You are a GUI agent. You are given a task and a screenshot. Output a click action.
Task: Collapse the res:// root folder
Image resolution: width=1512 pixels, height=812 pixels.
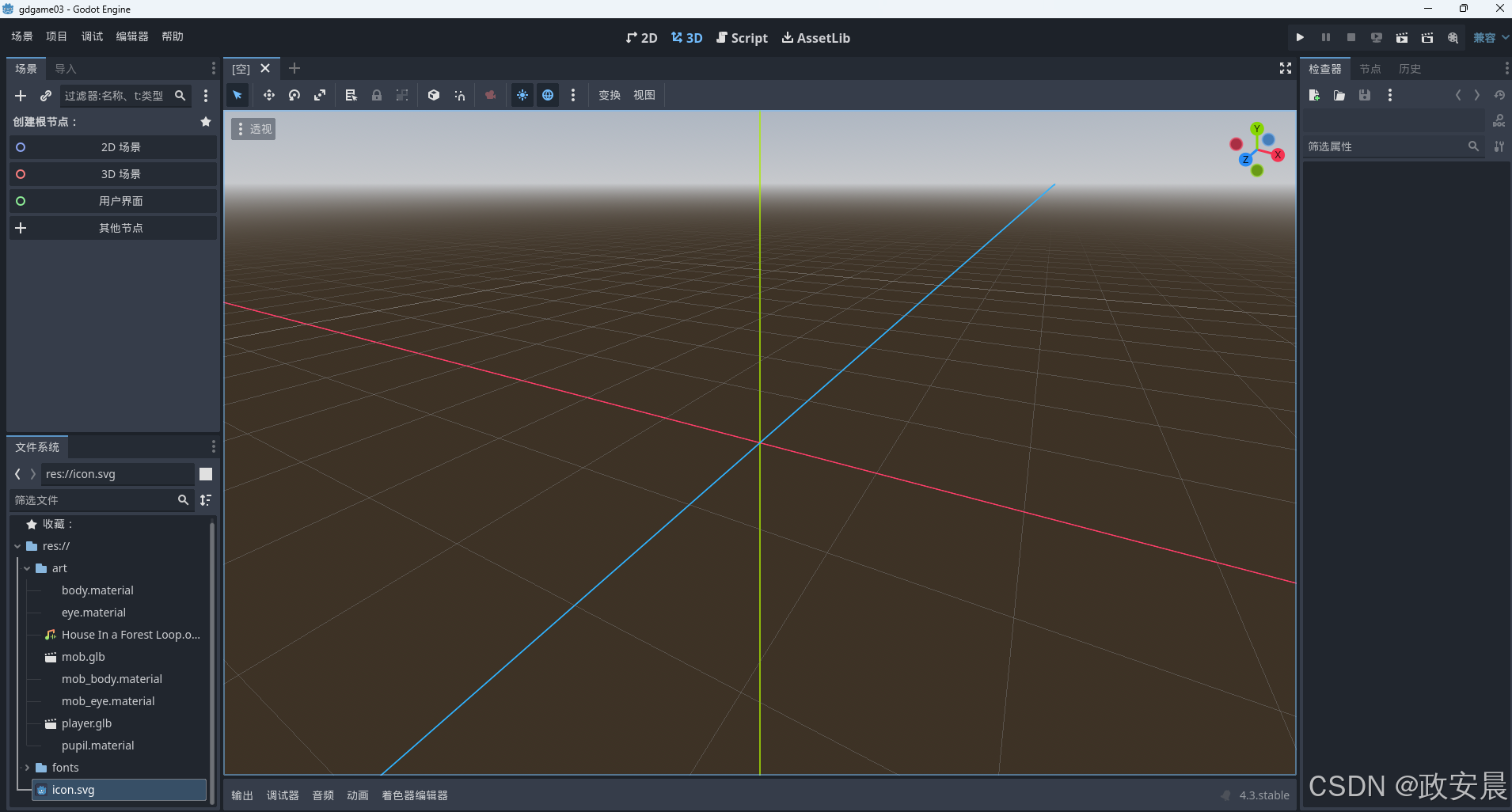[x=17, y=546]
